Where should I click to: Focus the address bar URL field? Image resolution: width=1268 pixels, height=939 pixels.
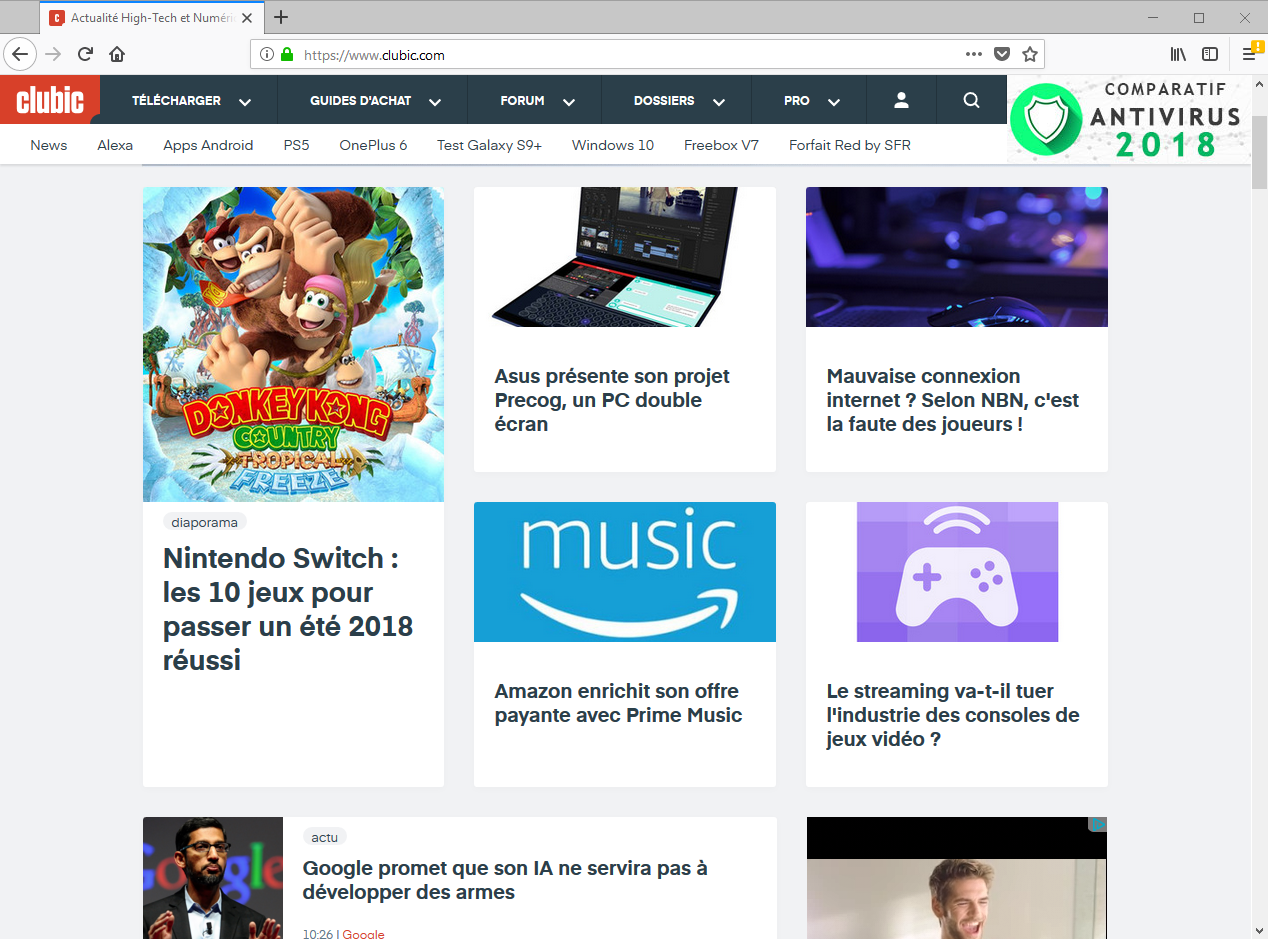[630, 55]
